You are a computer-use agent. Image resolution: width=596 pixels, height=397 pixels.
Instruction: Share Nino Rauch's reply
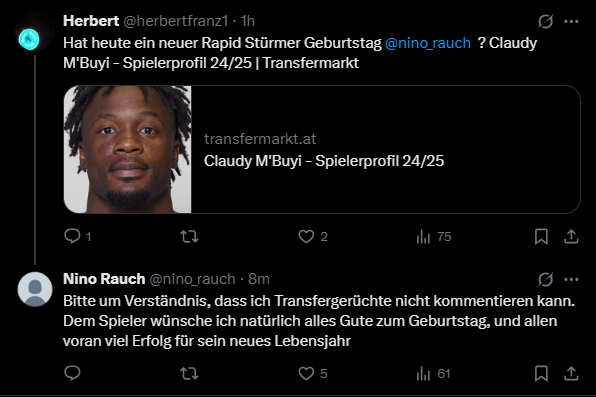571,373
